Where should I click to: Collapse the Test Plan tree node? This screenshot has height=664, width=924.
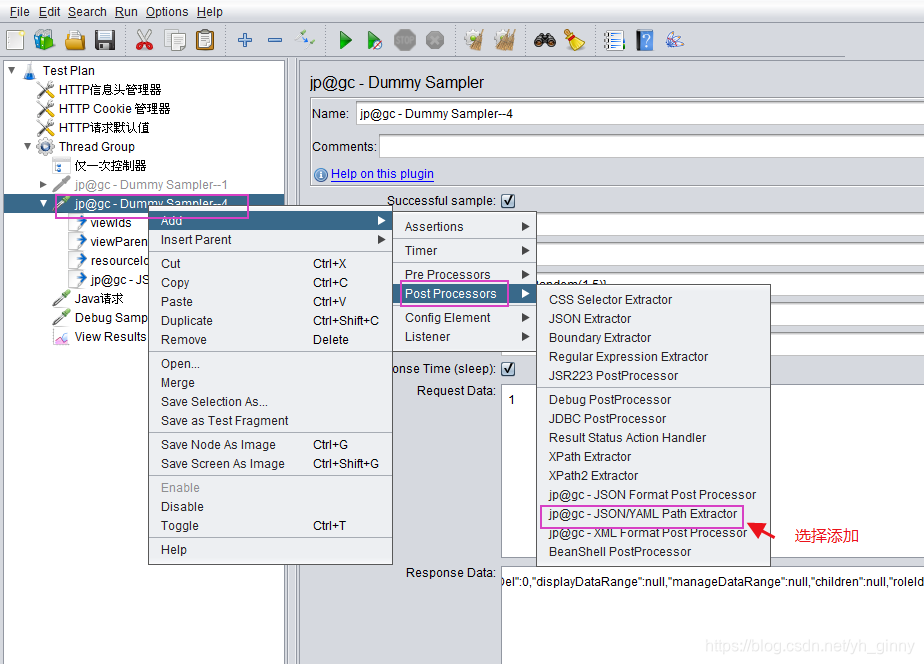pyautogui.click(x=12, y=70)
